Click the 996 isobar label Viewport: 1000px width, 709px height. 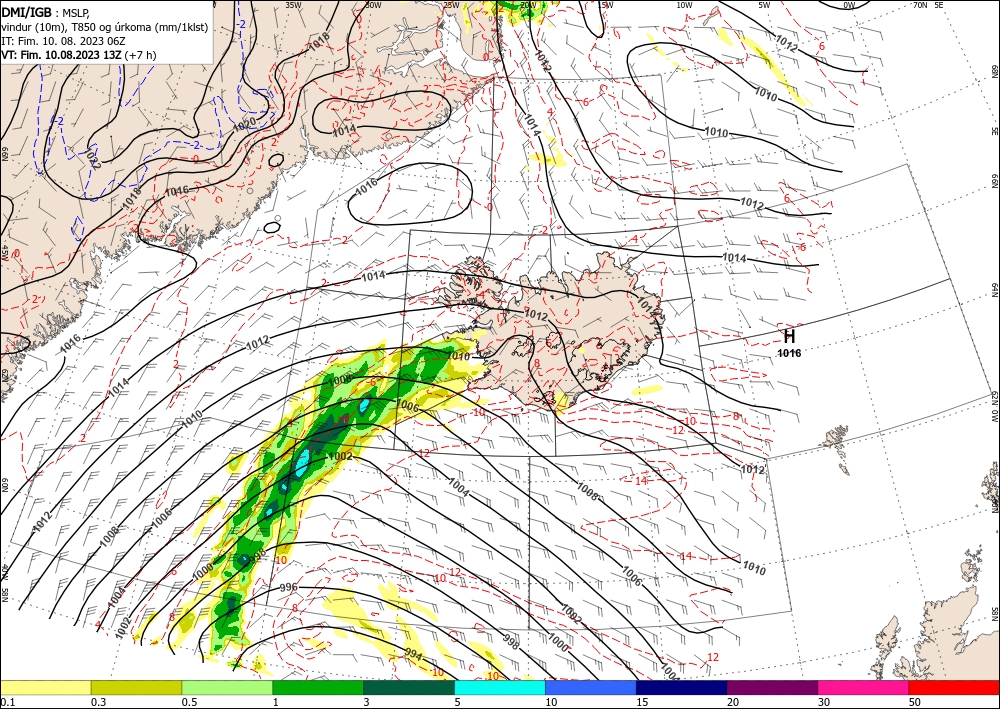[x=289, y=587]
